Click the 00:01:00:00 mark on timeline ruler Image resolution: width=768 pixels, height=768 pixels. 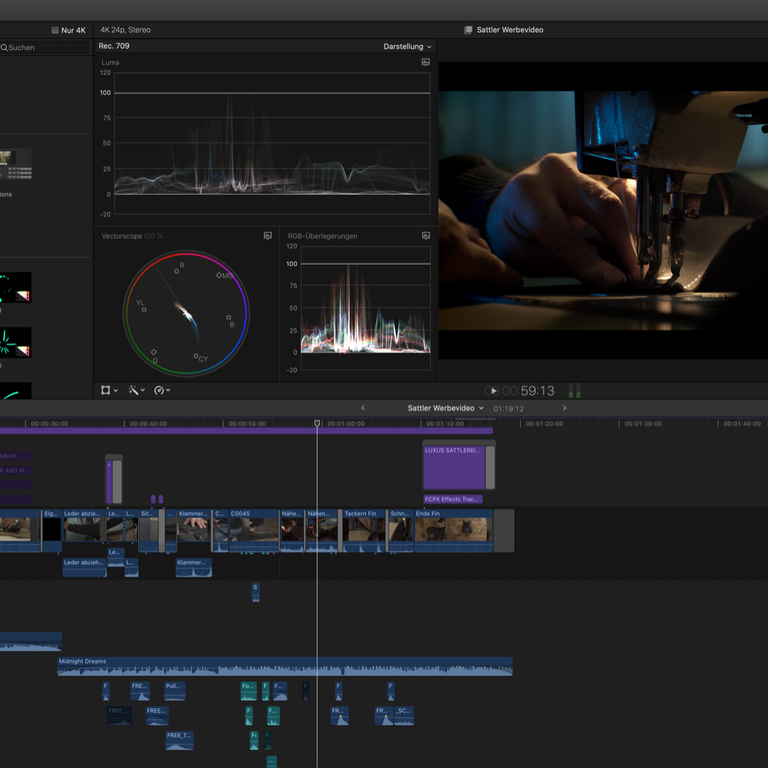346,424
